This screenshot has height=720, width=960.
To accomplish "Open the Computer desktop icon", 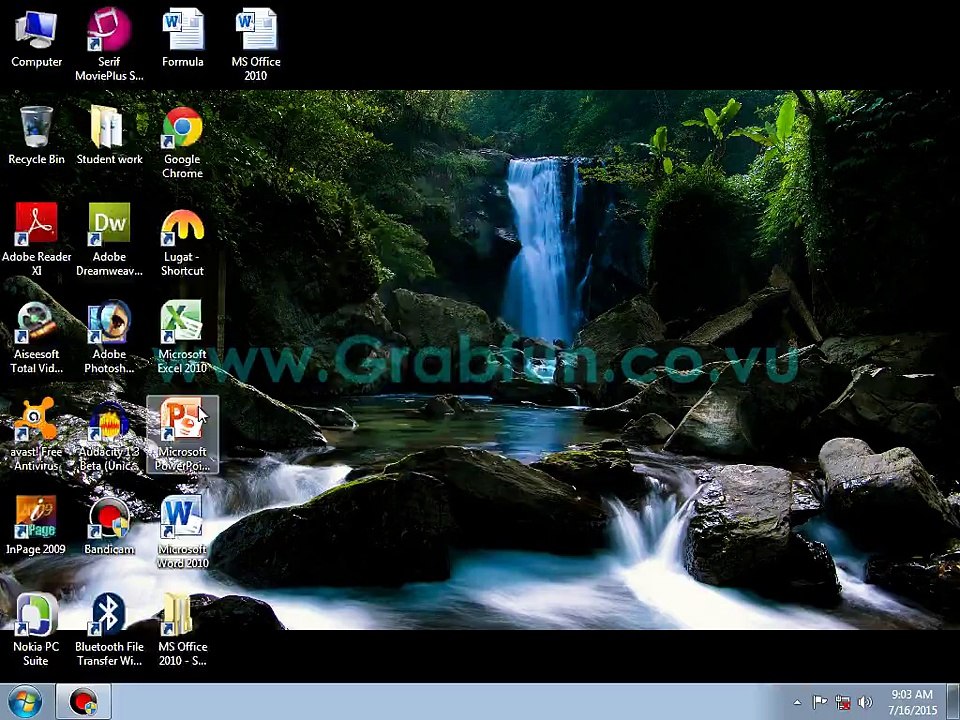I will tap(36, 39).
